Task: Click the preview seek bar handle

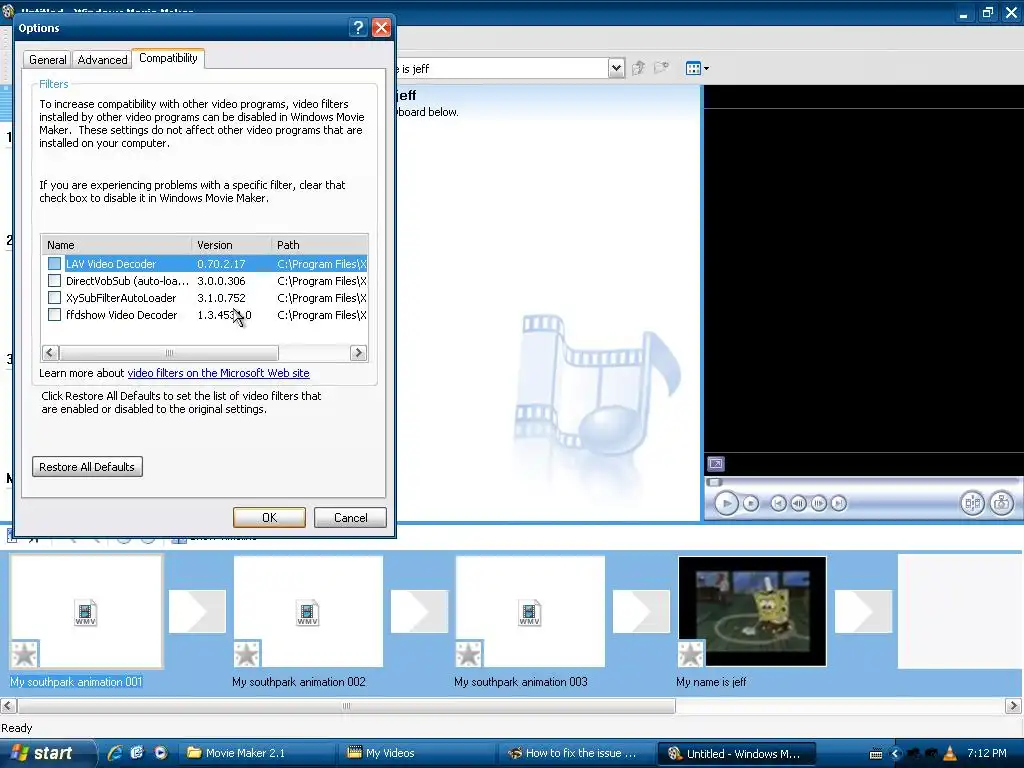Action: tap(714, 482)
